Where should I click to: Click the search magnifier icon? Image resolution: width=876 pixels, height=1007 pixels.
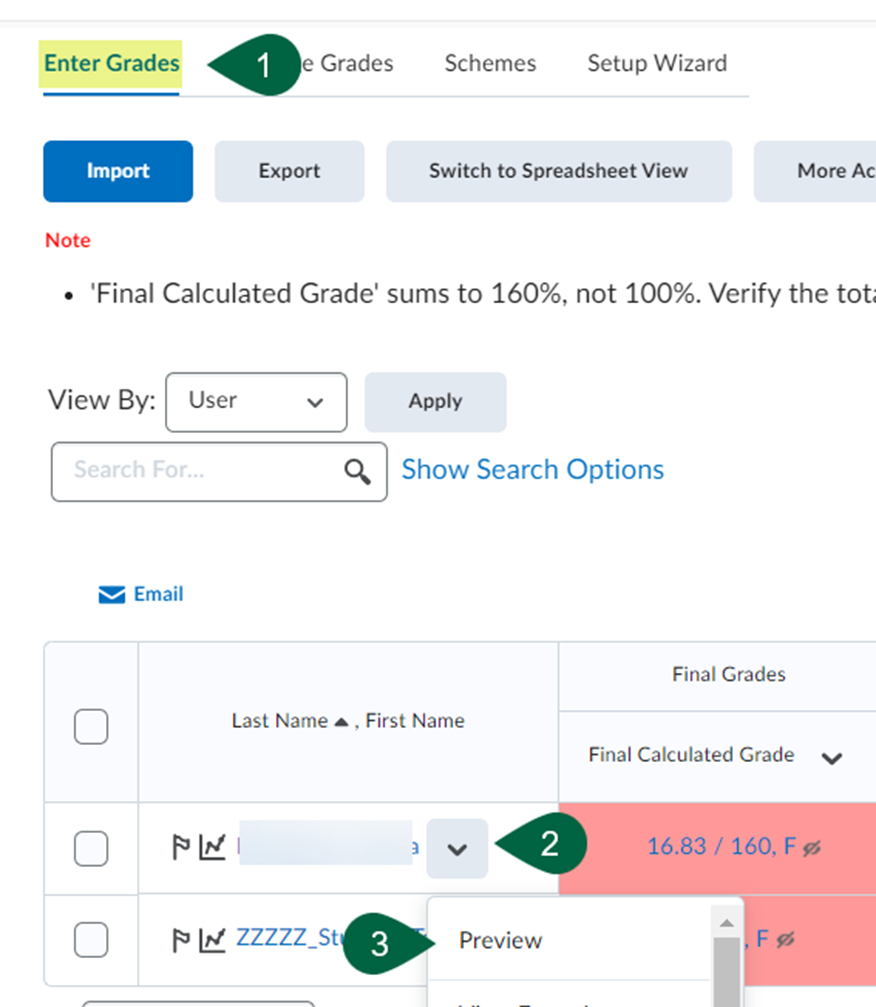click(357, 469)
